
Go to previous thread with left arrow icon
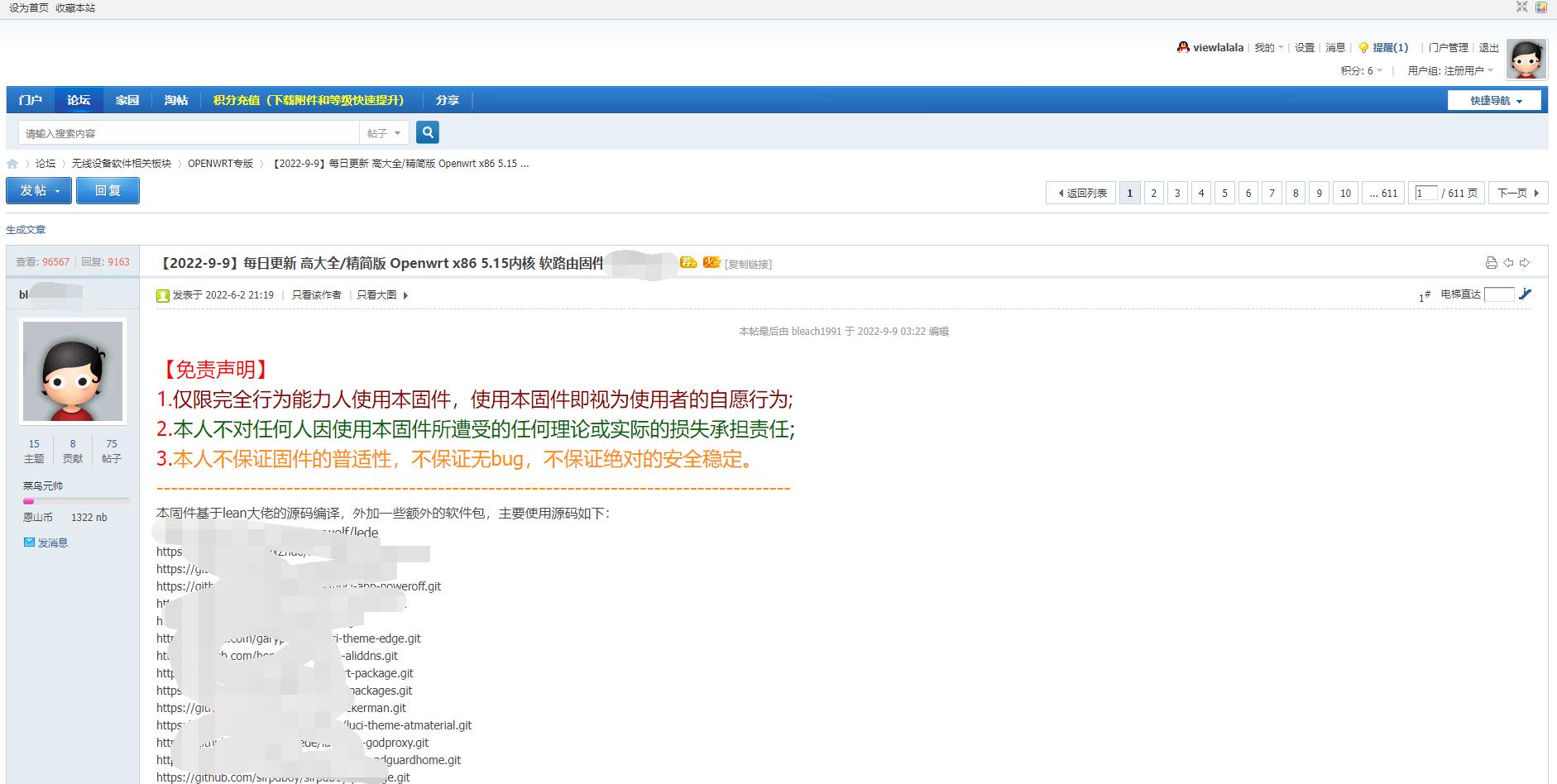1508,263
